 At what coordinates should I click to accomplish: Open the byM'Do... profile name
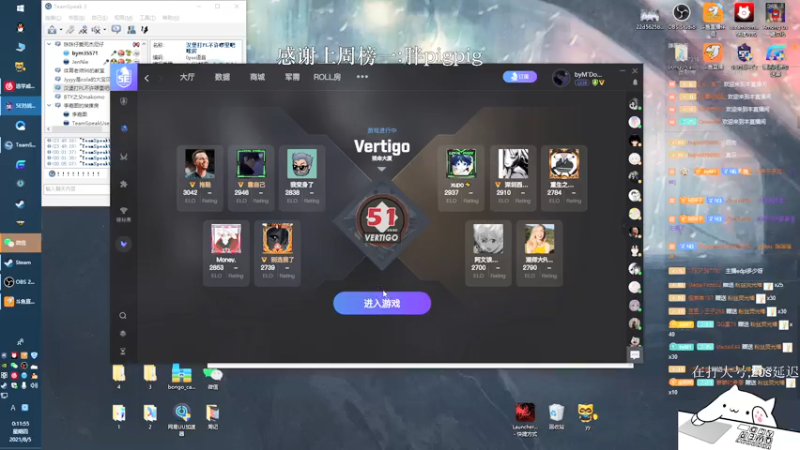[588, 74]
